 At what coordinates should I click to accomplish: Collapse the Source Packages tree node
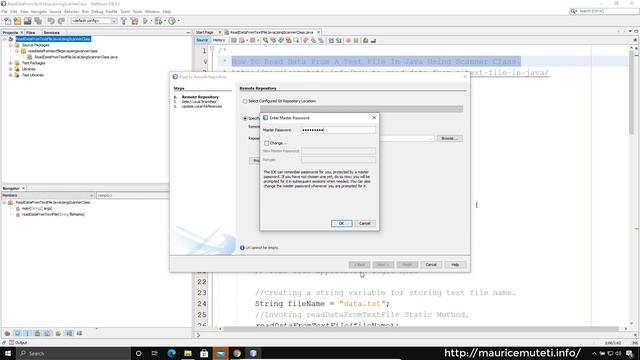11,45
